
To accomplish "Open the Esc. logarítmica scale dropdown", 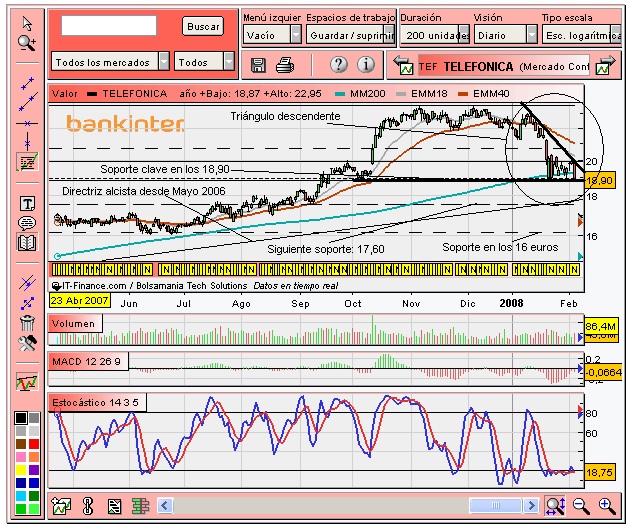I will click(582, 35).
